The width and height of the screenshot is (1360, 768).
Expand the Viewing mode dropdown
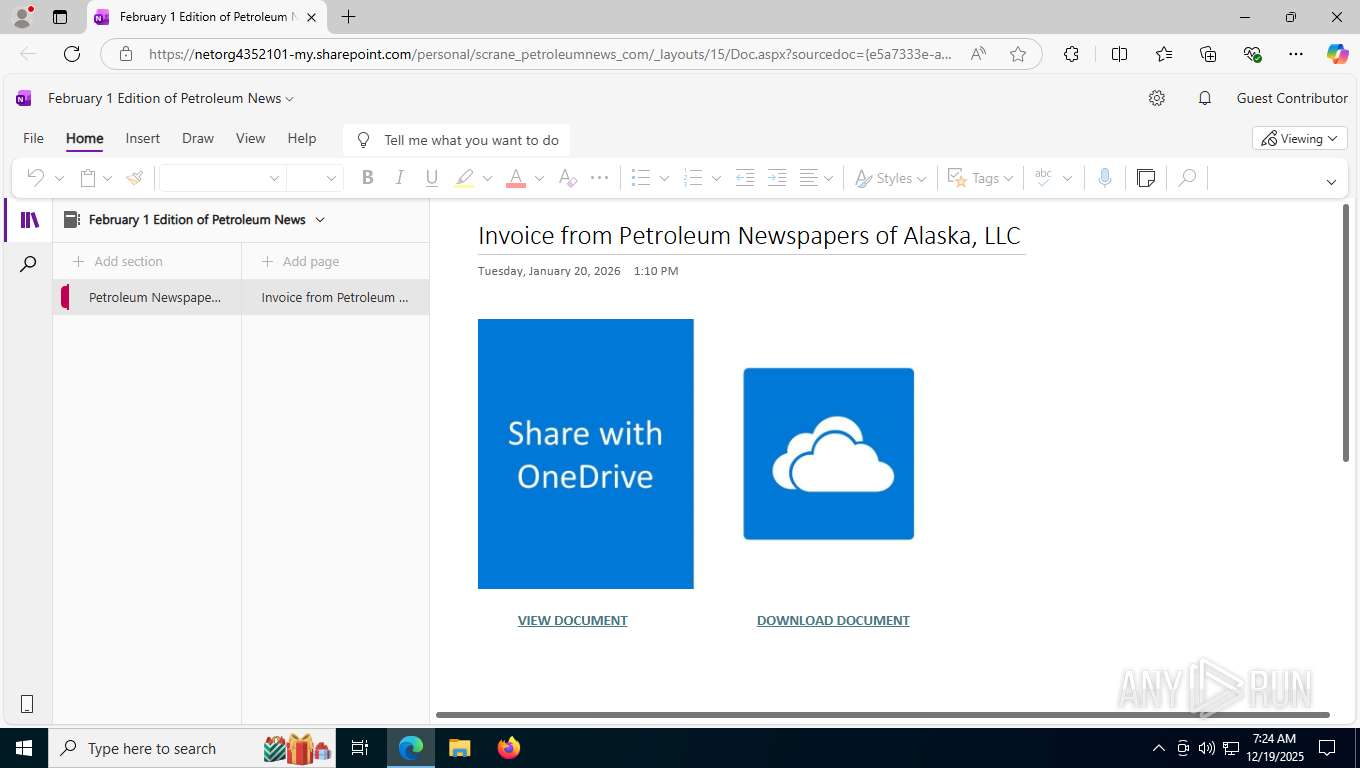pyautogui.click(x=1300, y=138)
